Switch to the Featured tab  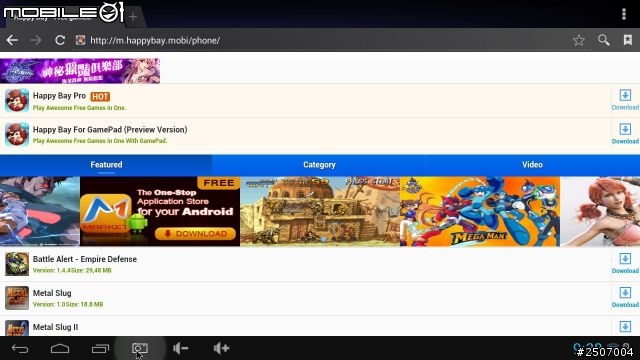pyautogui.click(x=106, y=165)
